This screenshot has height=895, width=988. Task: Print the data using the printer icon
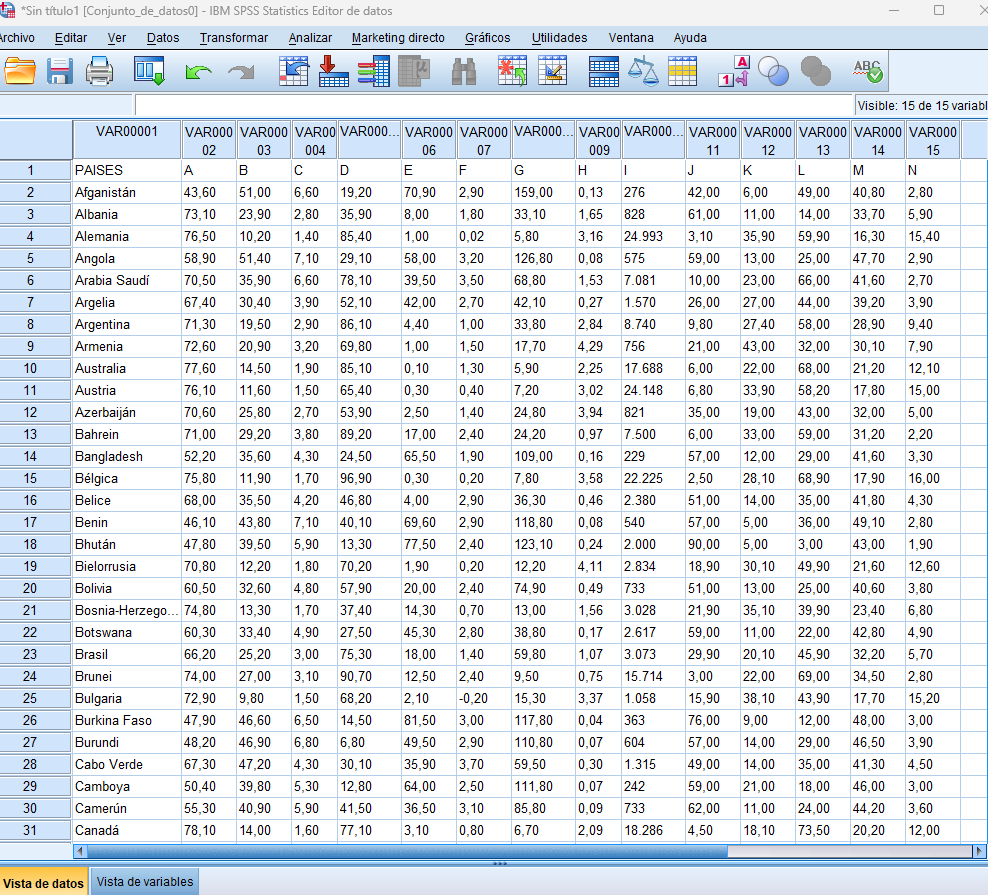(x=100, y=71)
